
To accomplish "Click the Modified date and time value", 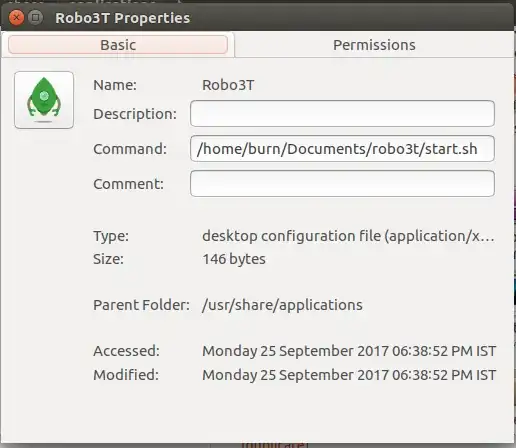I will tap(349, 375).
